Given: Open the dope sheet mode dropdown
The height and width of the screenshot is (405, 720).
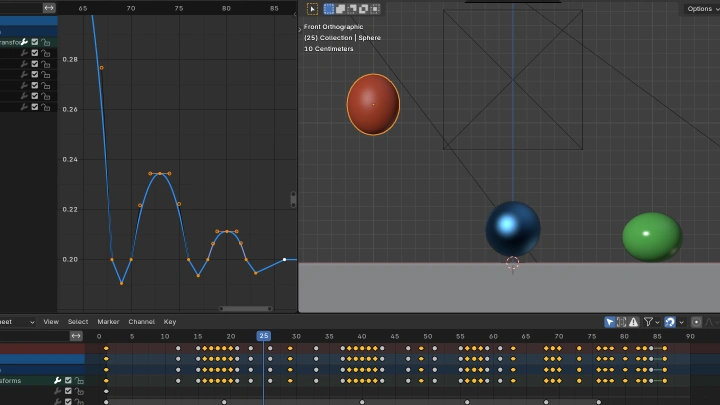Looking at the screenshot, I should click(18, 322).
